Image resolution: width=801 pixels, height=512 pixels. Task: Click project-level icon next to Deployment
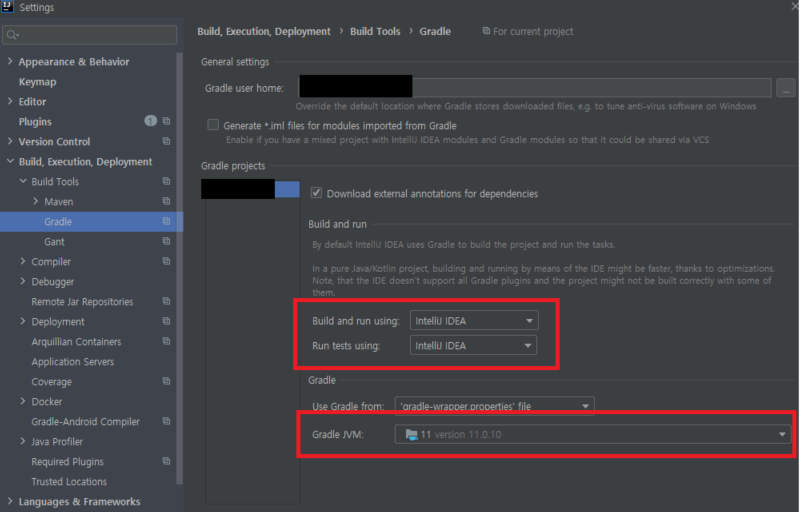click(x=167, y=321)
